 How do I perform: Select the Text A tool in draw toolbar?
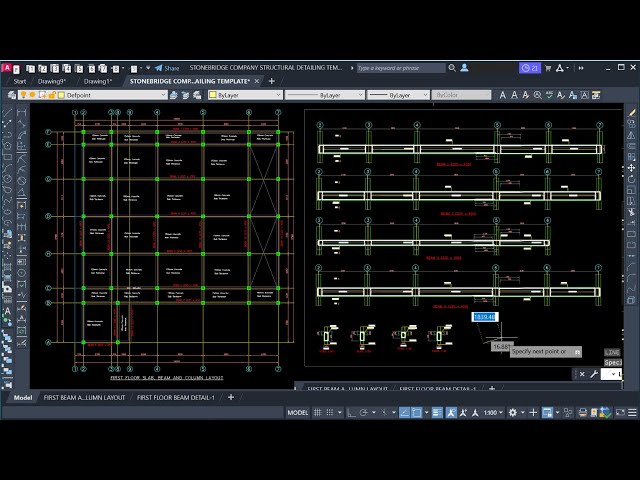[7, 311]
